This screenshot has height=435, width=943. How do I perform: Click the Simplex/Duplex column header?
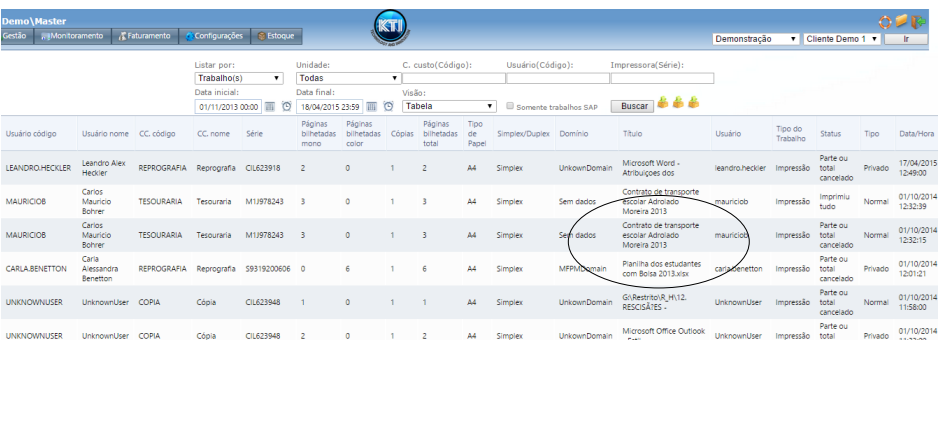coord(523,134)
